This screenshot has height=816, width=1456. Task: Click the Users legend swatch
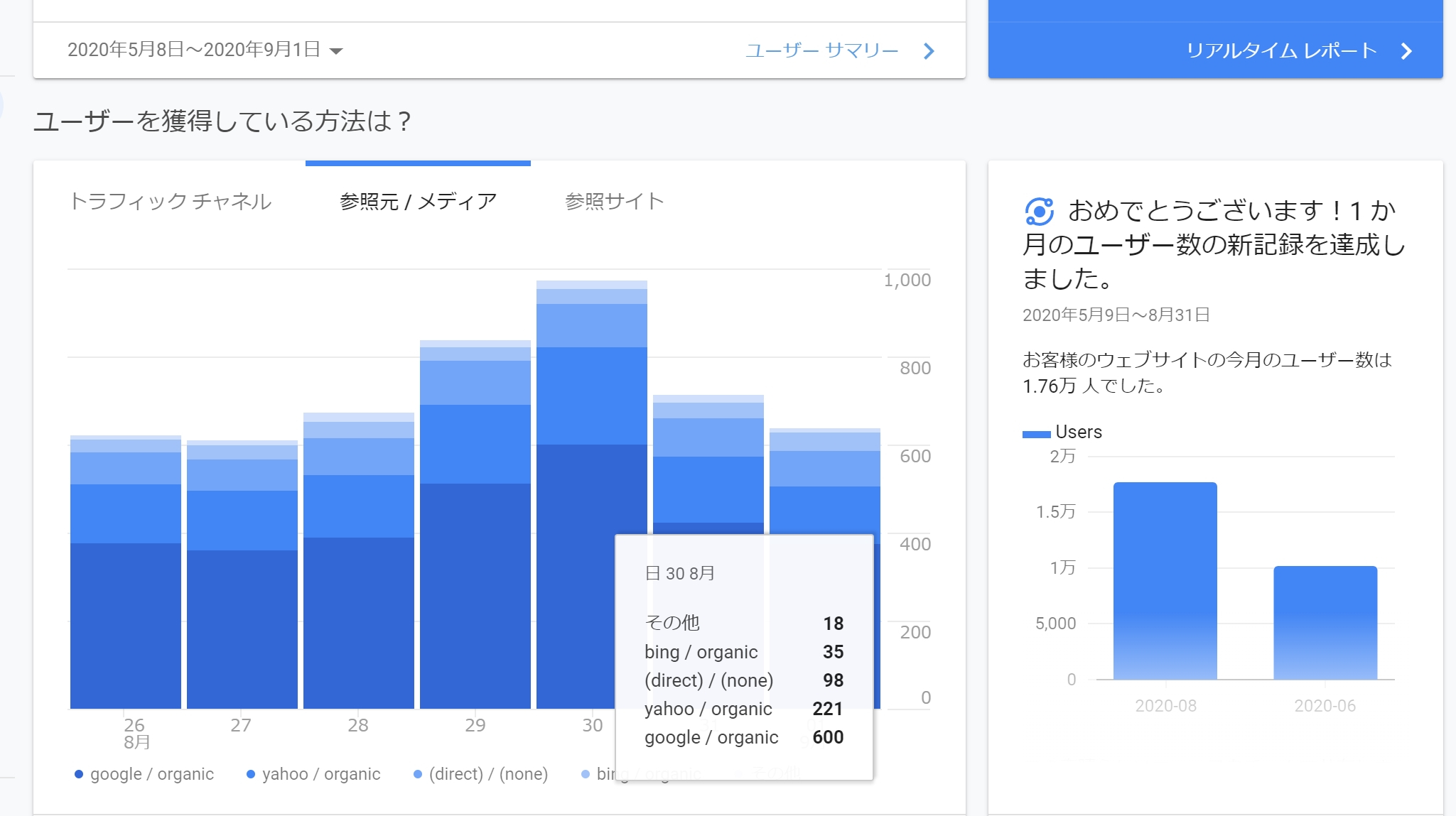click(1036, 434)
